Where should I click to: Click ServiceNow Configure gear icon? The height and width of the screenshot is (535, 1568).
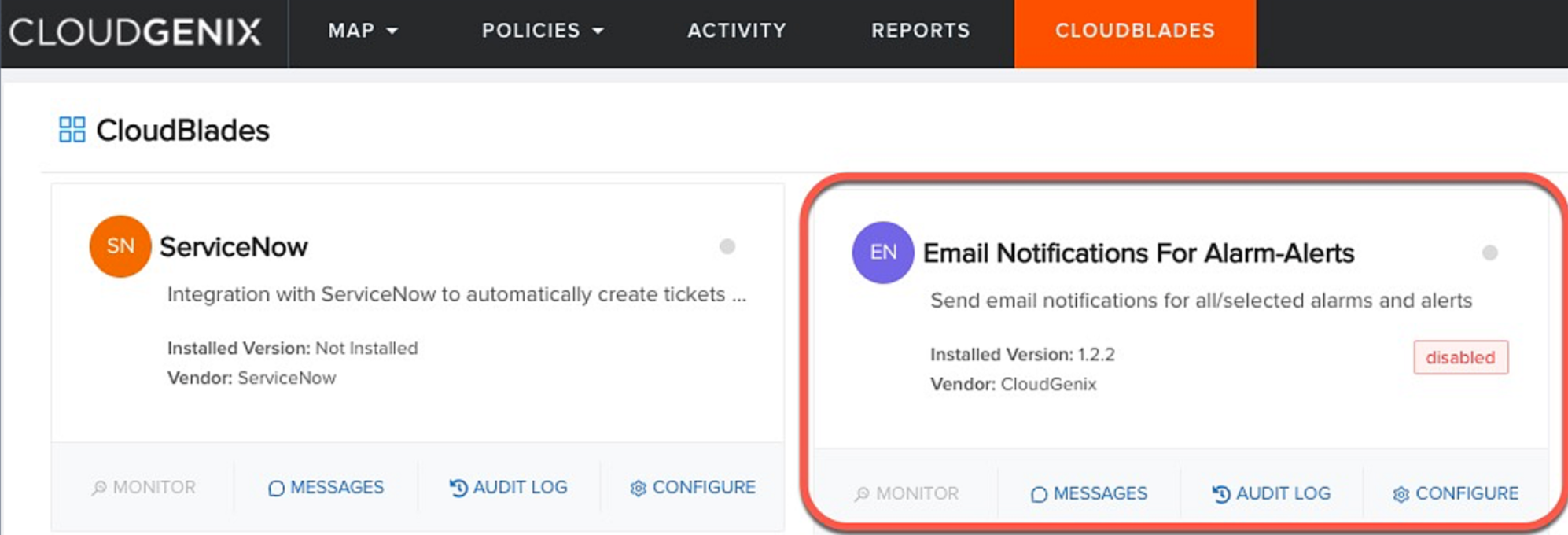point(638,489)
